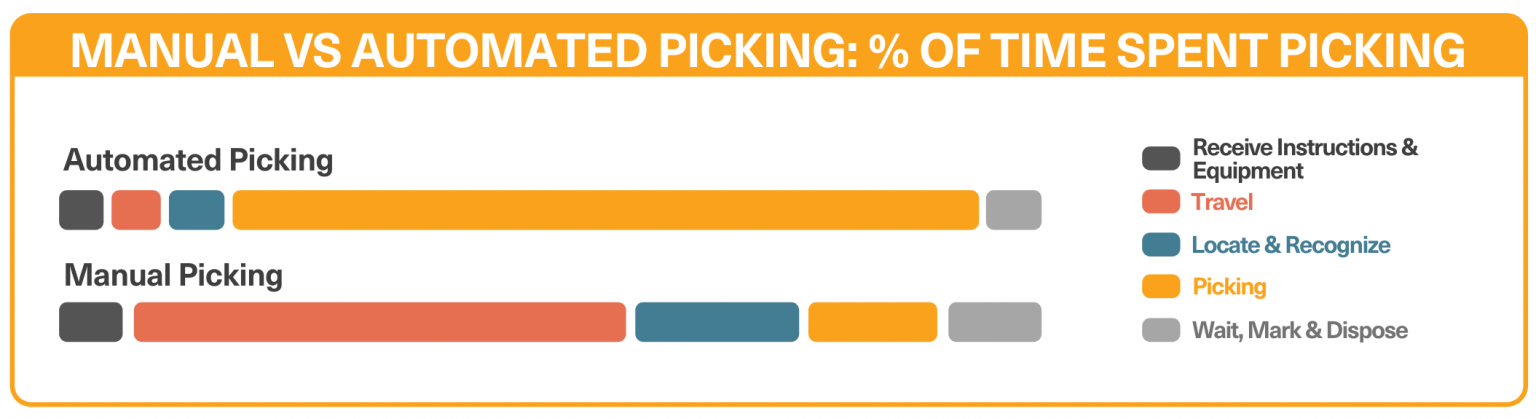Screen dimensions: 1536x419
Task: Click the red Travel segment in Automated Picking
Action: (136, 210)
